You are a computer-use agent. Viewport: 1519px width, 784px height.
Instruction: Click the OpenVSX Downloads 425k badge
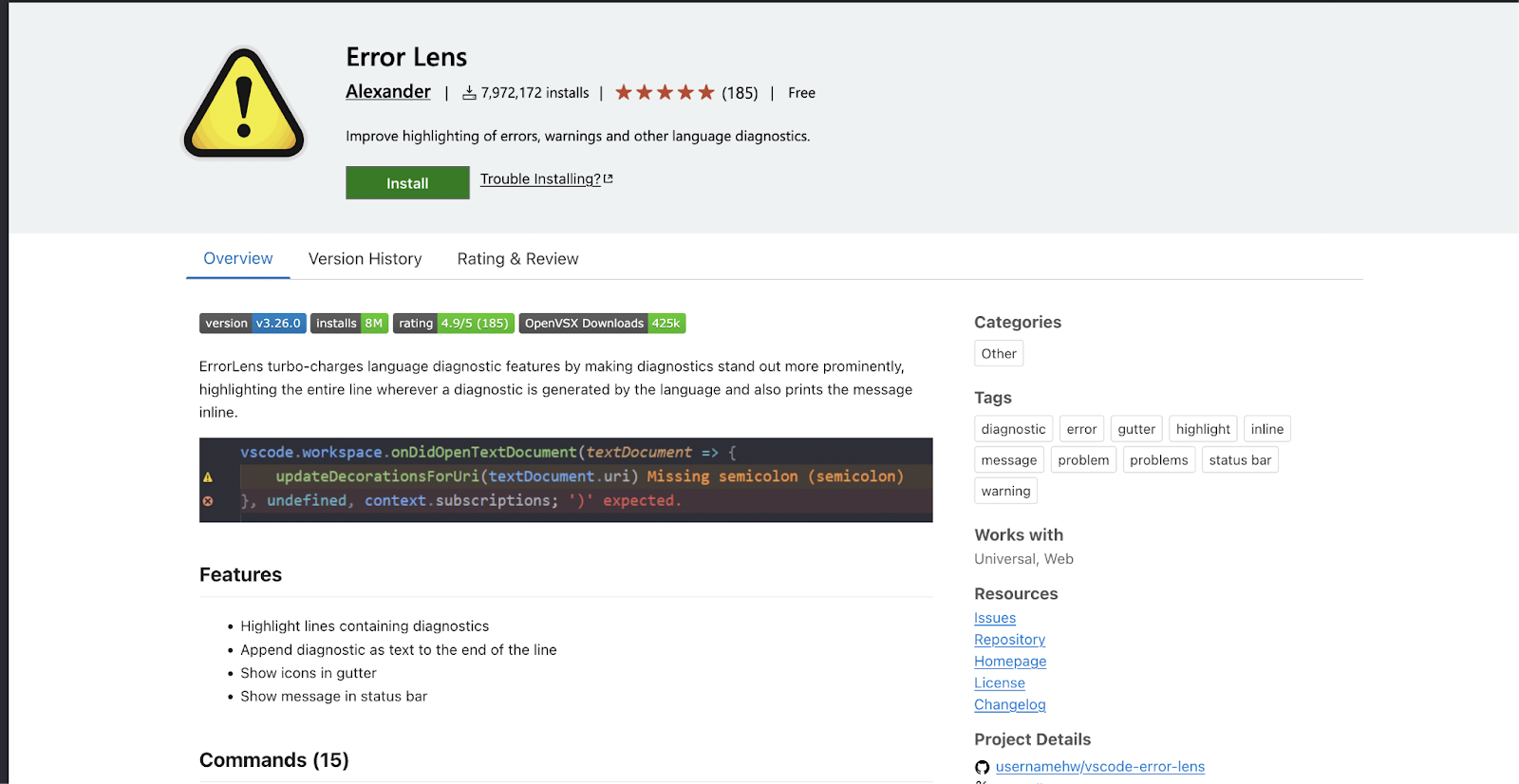point(603,323)
